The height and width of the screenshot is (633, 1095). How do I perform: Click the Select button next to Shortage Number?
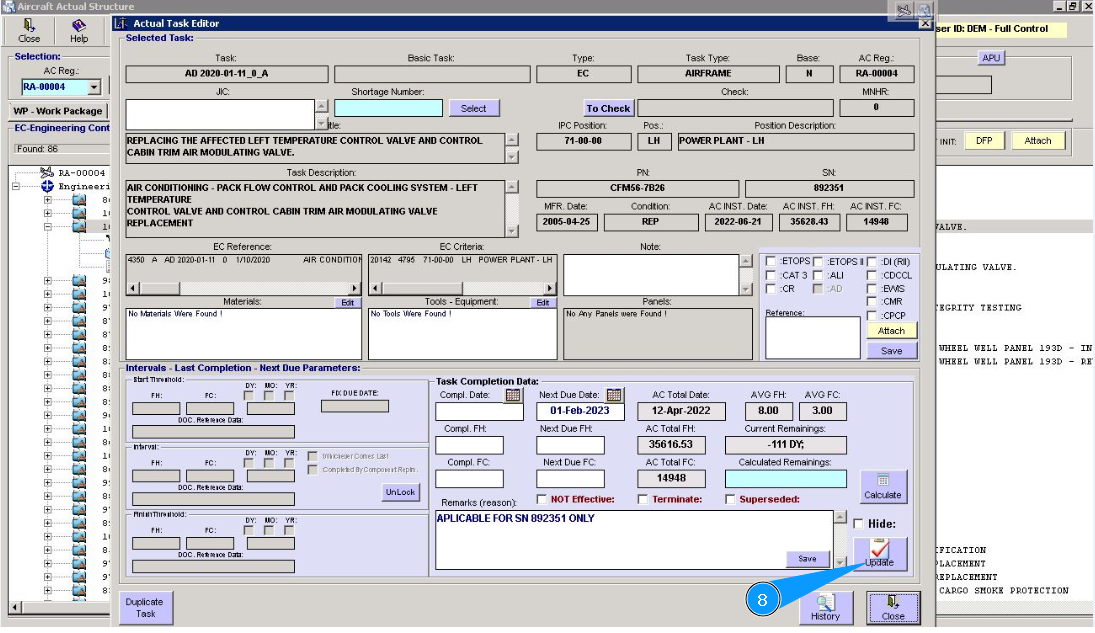[473, 108]
